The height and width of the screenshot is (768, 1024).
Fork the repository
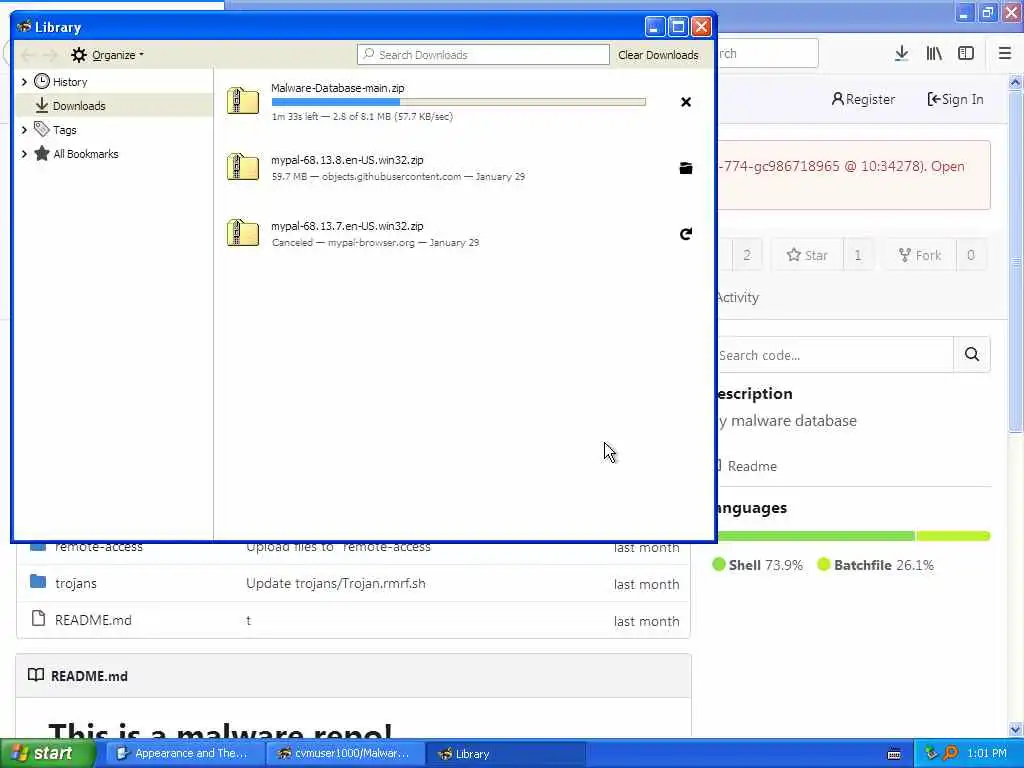pyautogui.click(x=920, y=255)
